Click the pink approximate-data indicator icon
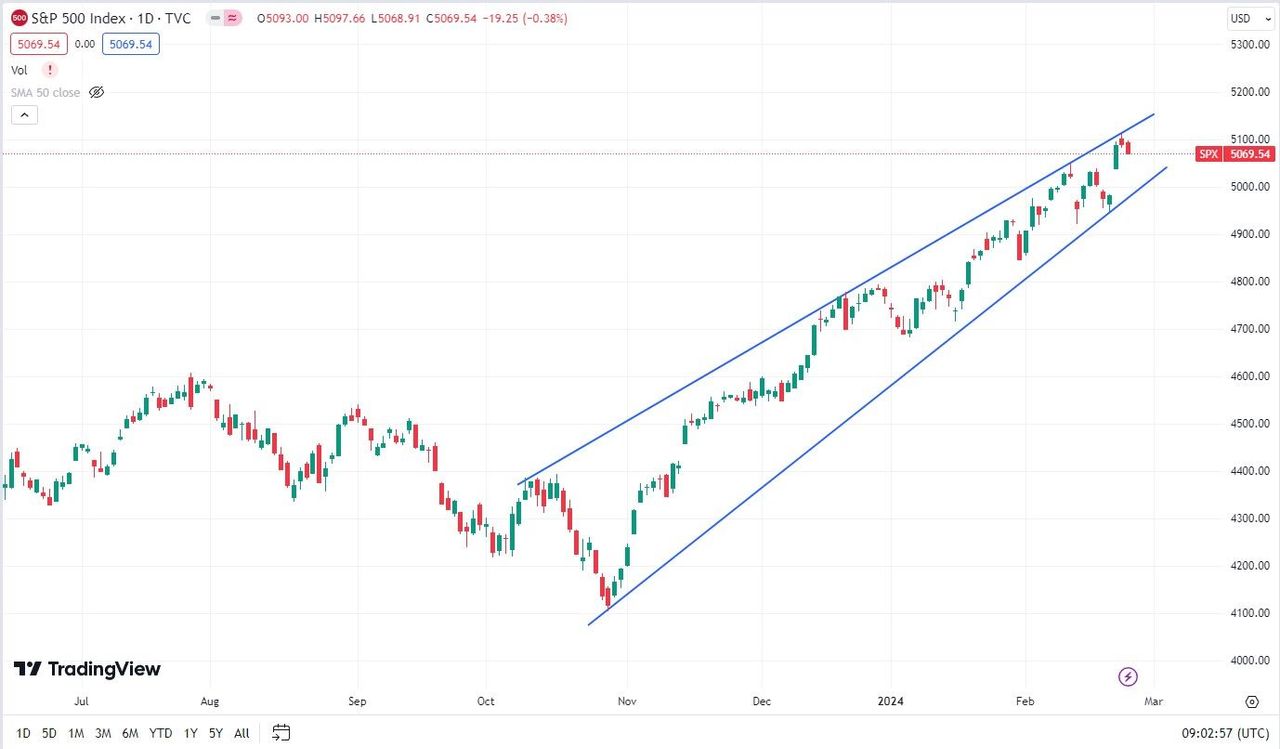 tap(232, 18)
